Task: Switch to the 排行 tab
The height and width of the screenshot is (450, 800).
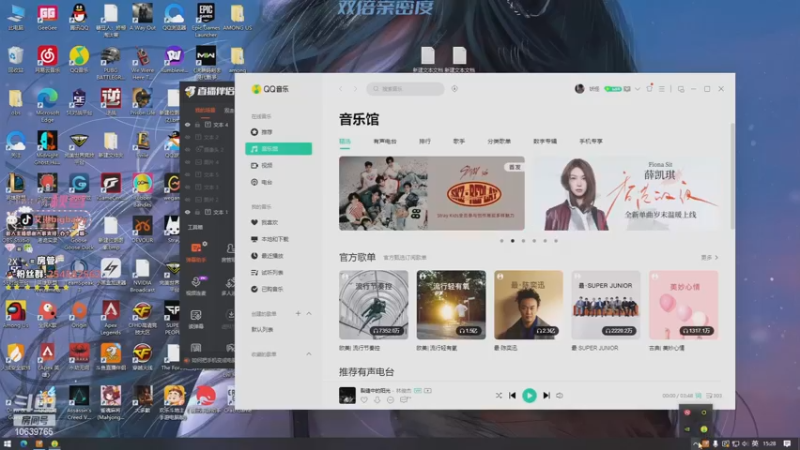Action: coord(425,141)
